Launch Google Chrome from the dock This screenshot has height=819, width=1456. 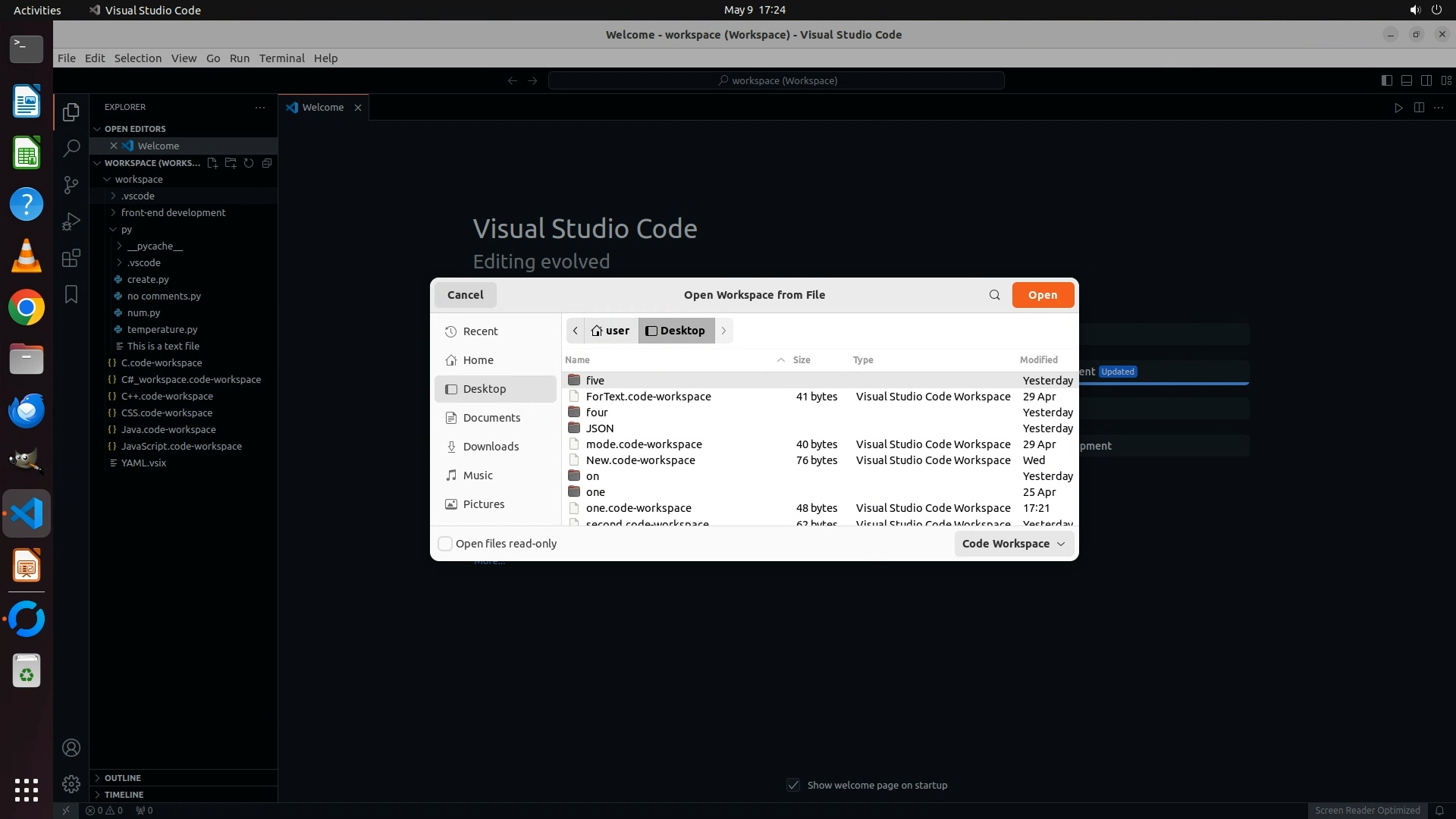tap(27, 308)
